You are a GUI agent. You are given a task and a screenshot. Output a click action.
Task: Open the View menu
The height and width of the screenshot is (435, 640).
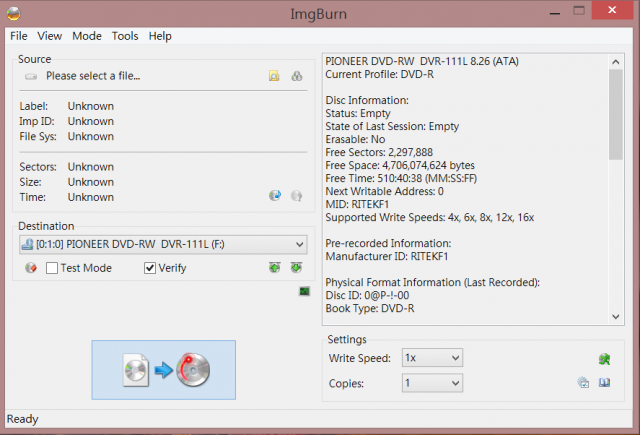(50, 36)
